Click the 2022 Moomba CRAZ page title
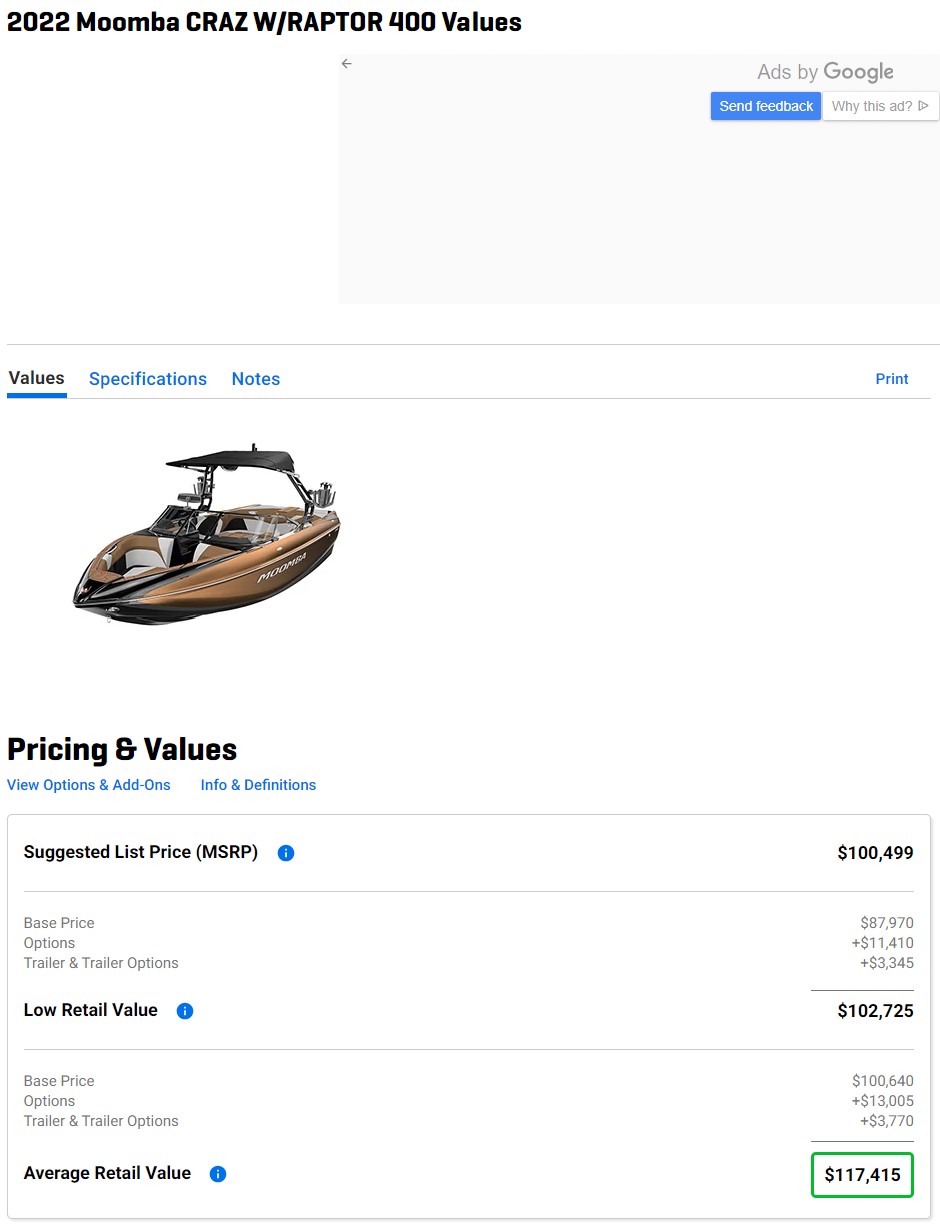 tap(264, 21)
